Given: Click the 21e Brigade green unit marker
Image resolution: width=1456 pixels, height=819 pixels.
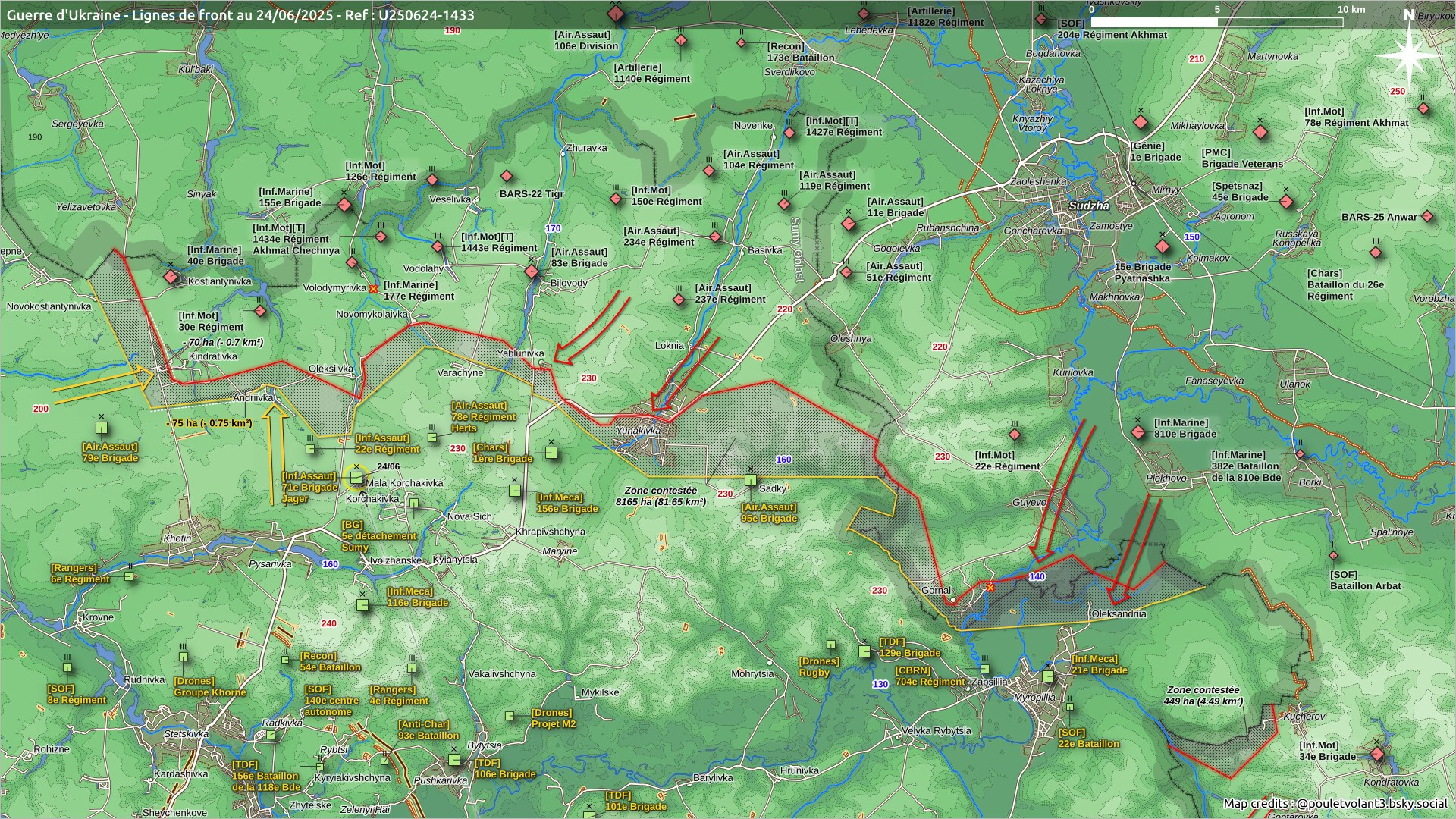Looking at the screenshot, I should pyautogui.click(x=1048, y=676).
